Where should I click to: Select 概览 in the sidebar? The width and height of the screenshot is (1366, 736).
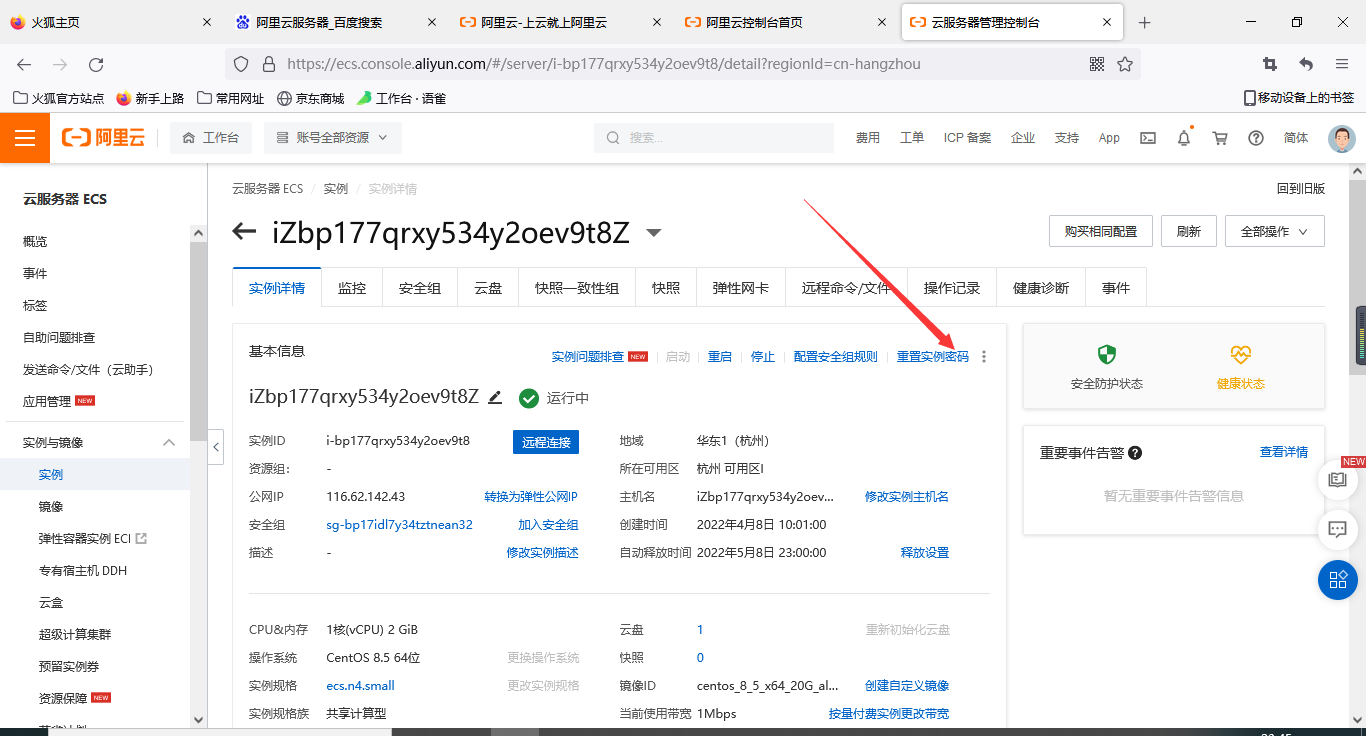[x=35, y=242]
